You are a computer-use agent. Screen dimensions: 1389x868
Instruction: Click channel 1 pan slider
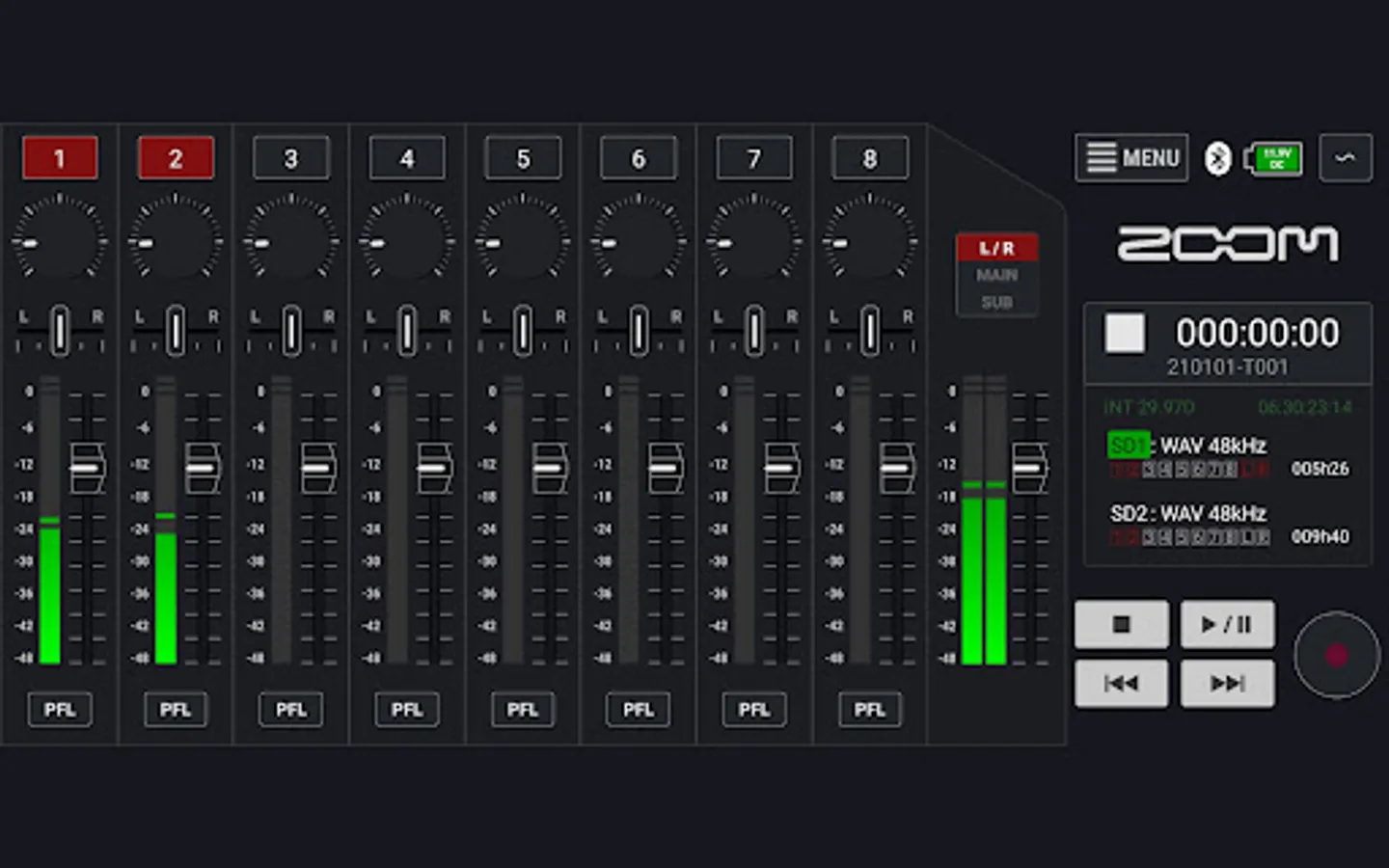(x=60, y=331)
